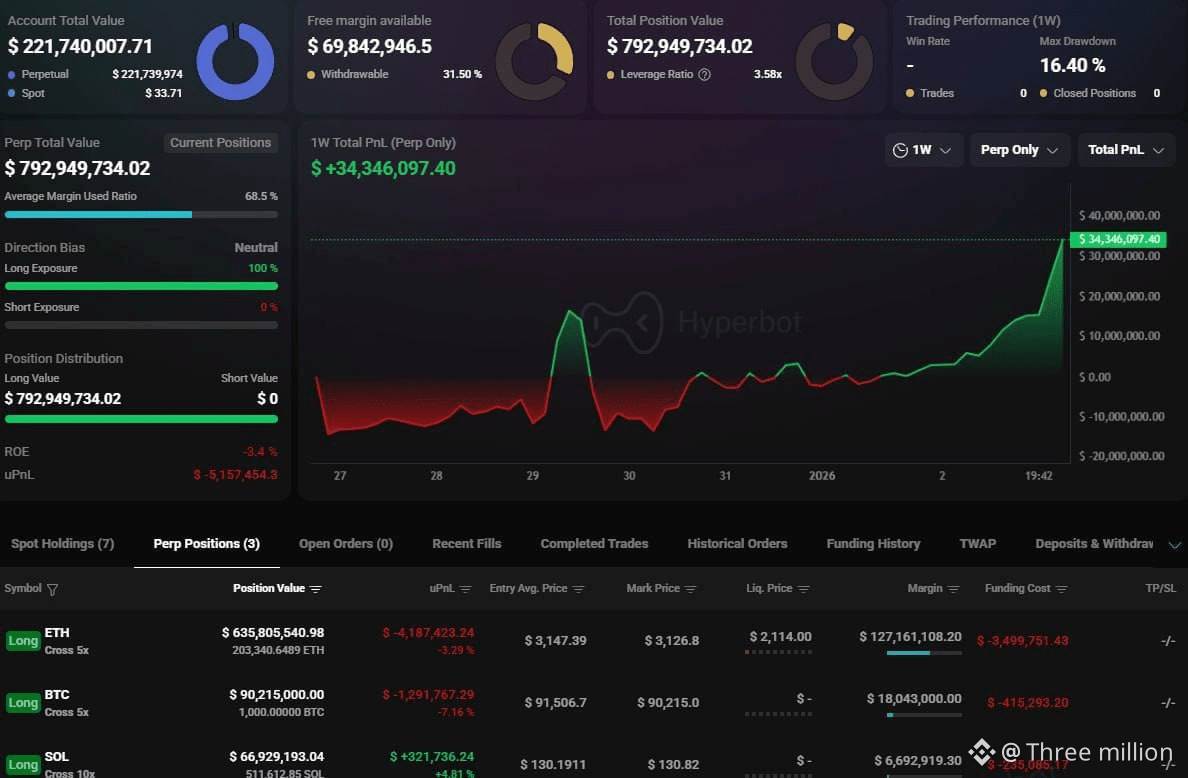Sort by Entry Avg. Price column icon
The height and width of the screenshot is (778, 1188).
coord(578,589)
